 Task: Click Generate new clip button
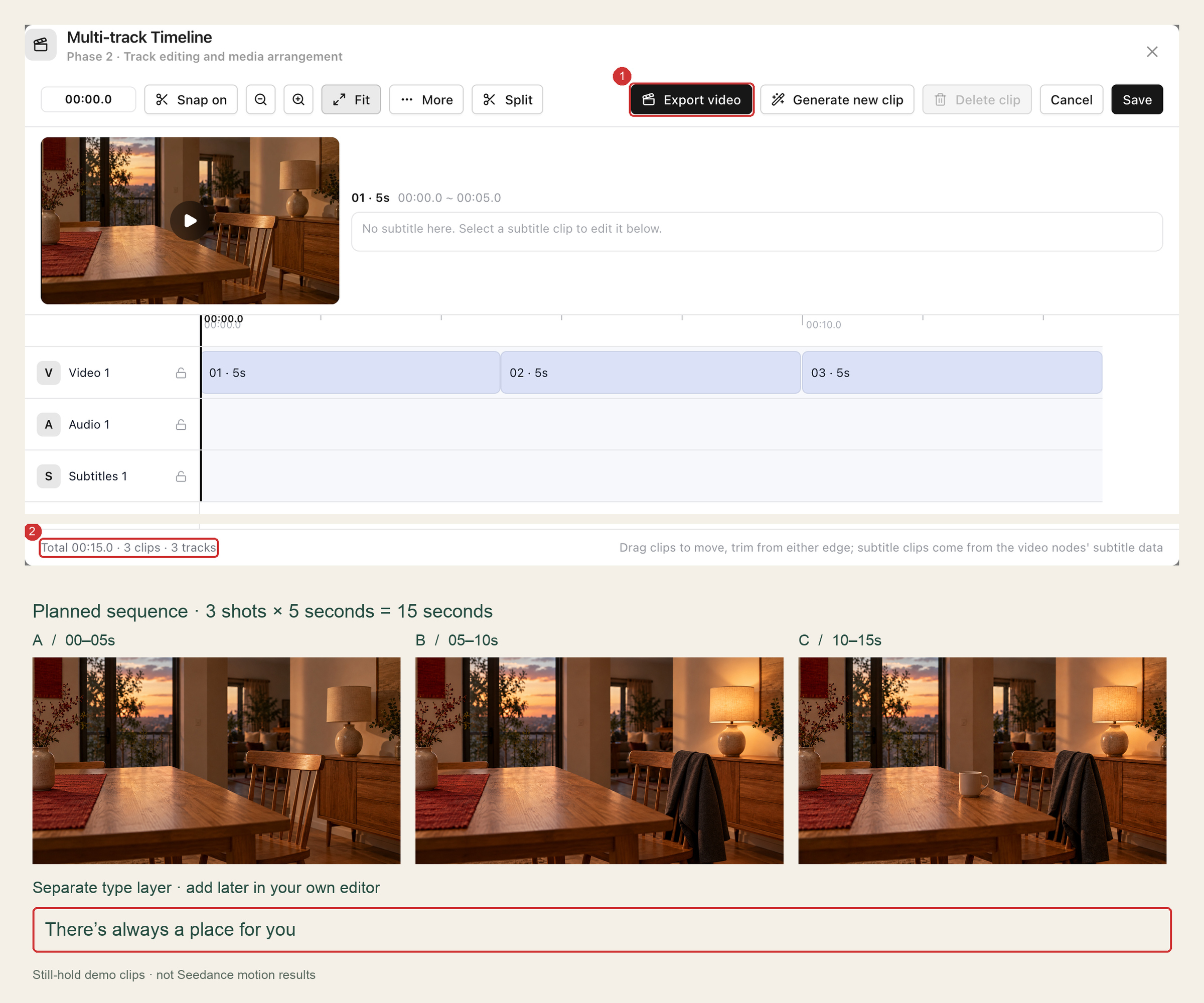coord(837,100)
